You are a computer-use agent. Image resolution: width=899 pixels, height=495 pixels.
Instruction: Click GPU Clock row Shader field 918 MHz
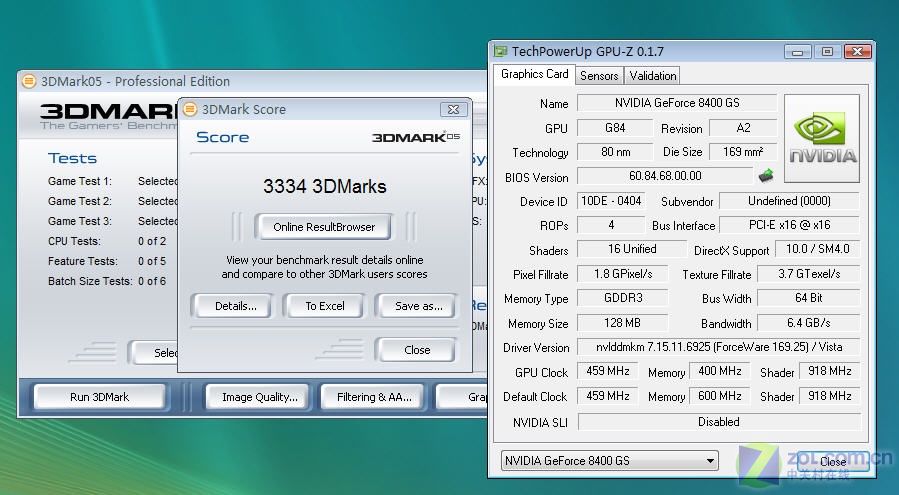tap(830, 371)
